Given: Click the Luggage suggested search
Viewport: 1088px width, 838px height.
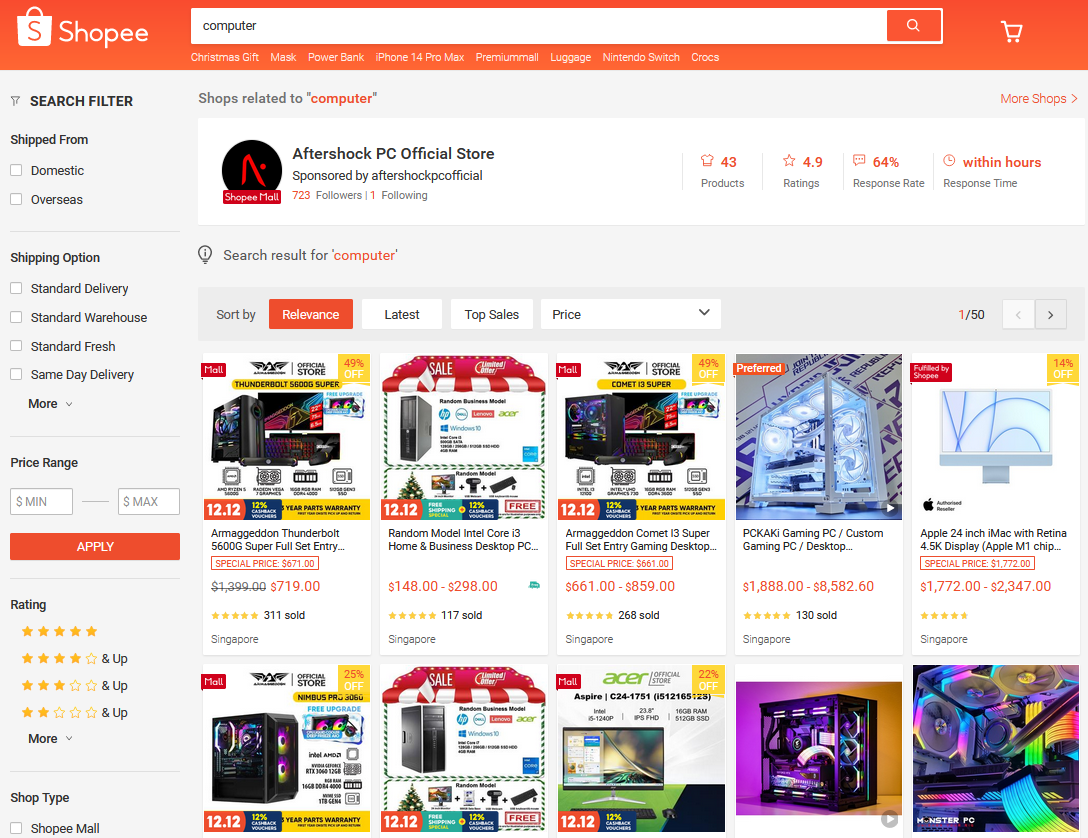Looking at the screenshot, I should click(570, 58).
